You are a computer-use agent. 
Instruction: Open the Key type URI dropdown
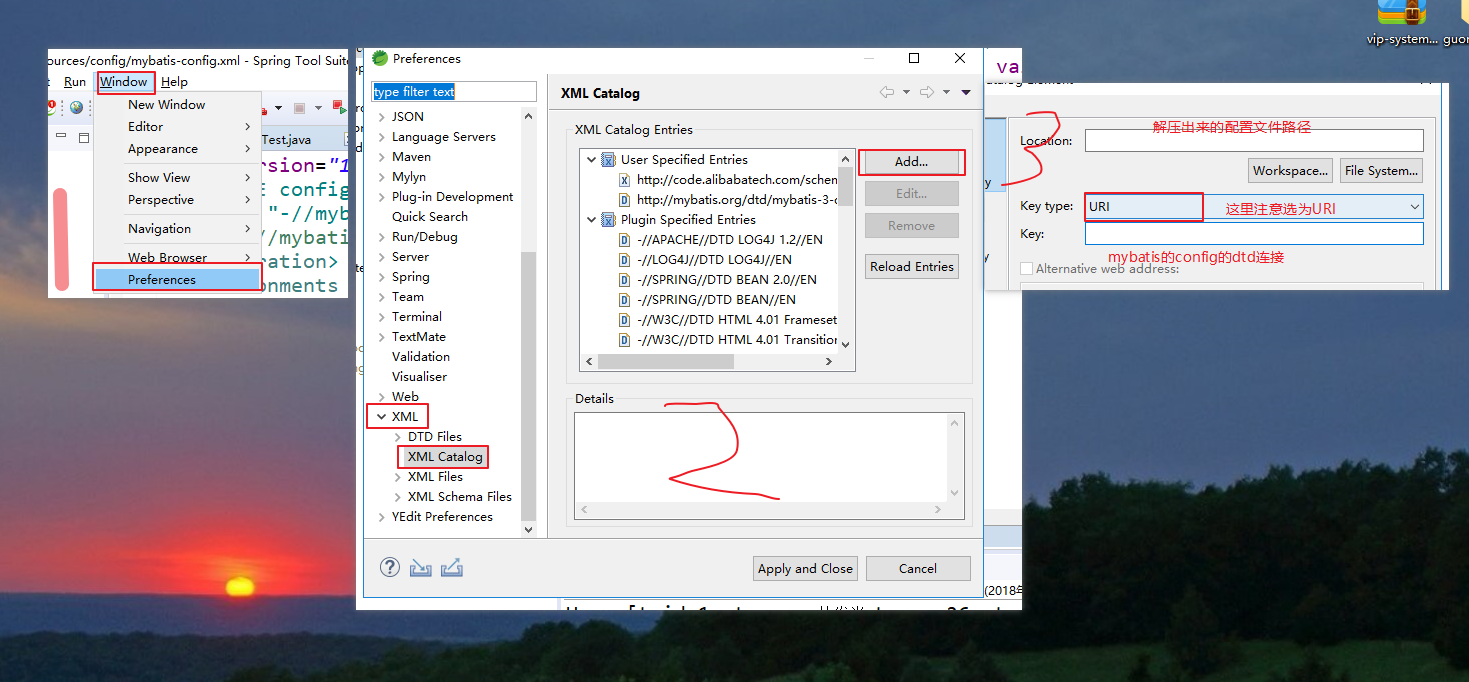1414,207
